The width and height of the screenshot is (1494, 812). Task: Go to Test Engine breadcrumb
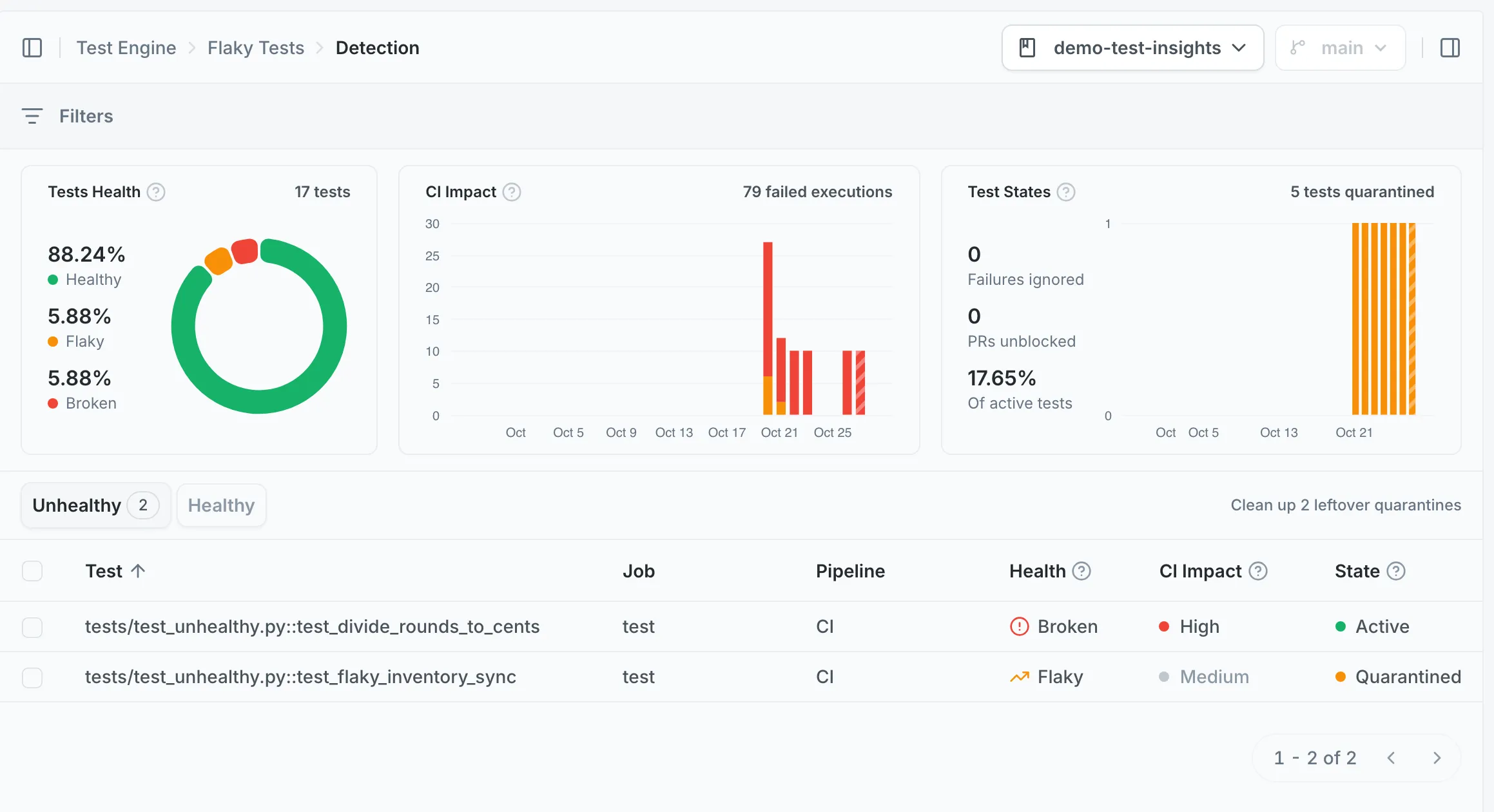[126, 48]
